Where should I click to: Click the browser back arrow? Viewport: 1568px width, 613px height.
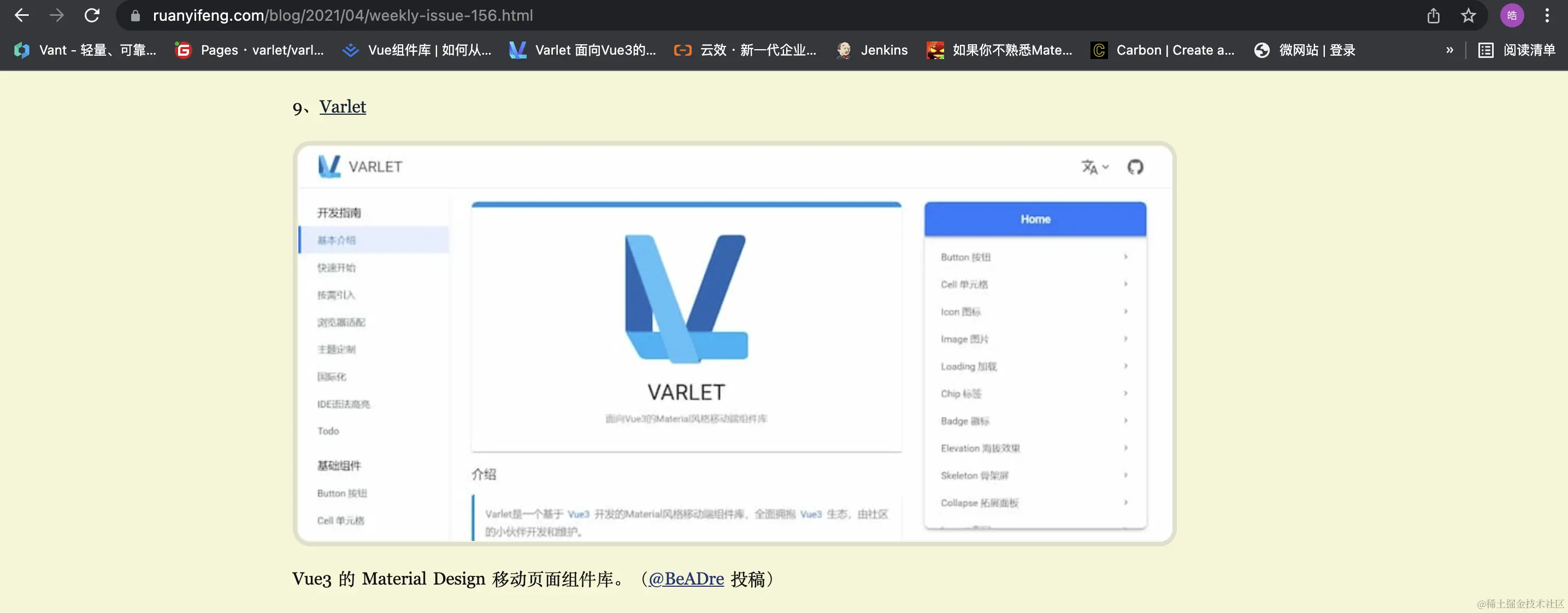click(x=21, y=15)
